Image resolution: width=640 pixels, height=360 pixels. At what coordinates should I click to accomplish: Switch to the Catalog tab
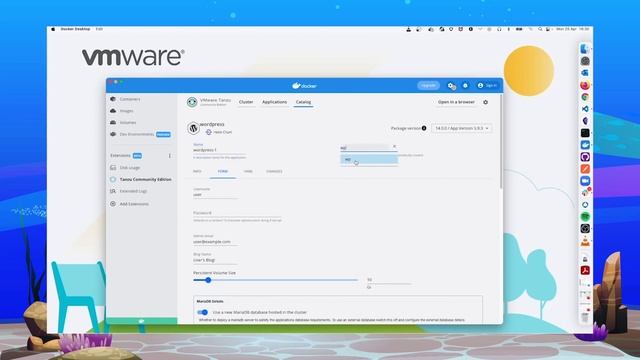pos(303,102)
